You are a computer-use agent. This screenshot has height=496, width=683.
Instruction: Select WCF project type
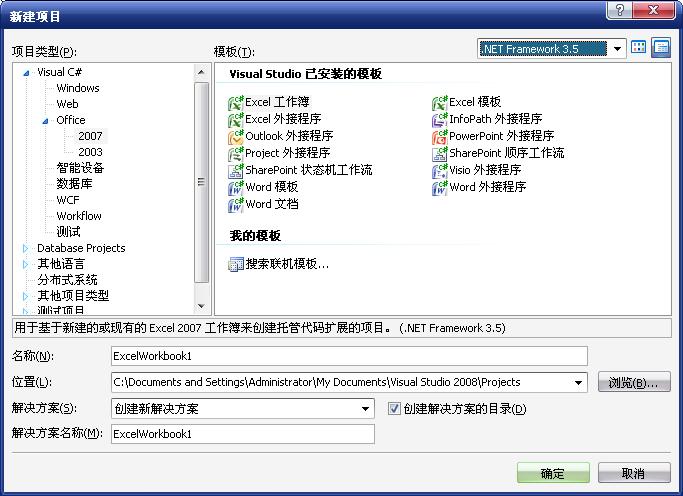tap(68, 200)
